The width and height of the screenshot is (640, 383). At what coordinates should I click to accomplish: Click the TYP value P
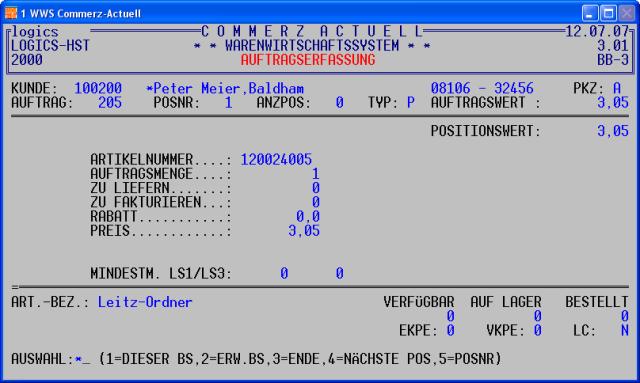[x=411, y=102]
